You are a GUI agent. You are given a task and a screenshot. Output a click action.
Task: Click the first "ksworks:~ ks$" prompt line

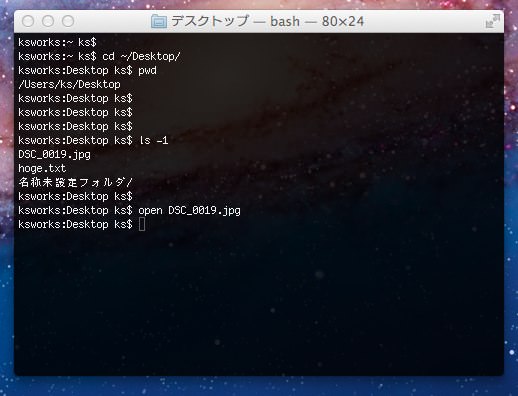point(57,42)
